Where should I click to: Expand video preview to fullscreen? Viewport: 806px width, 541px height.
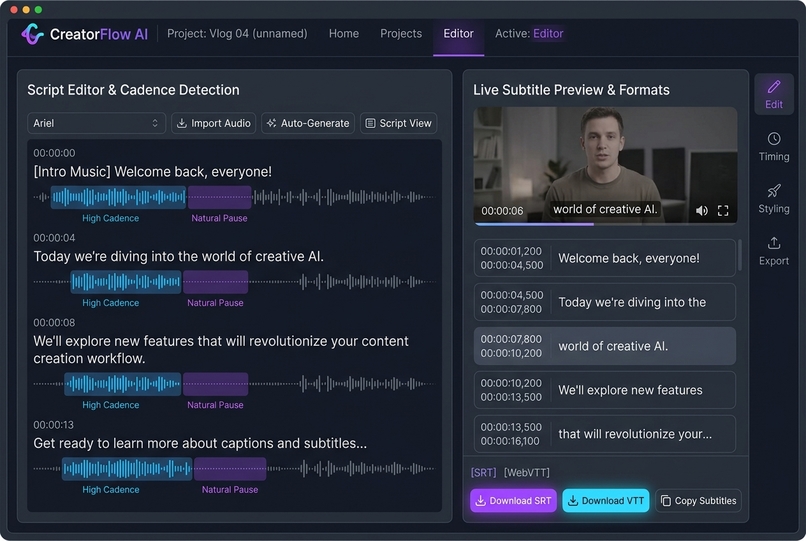coord(723,210)
